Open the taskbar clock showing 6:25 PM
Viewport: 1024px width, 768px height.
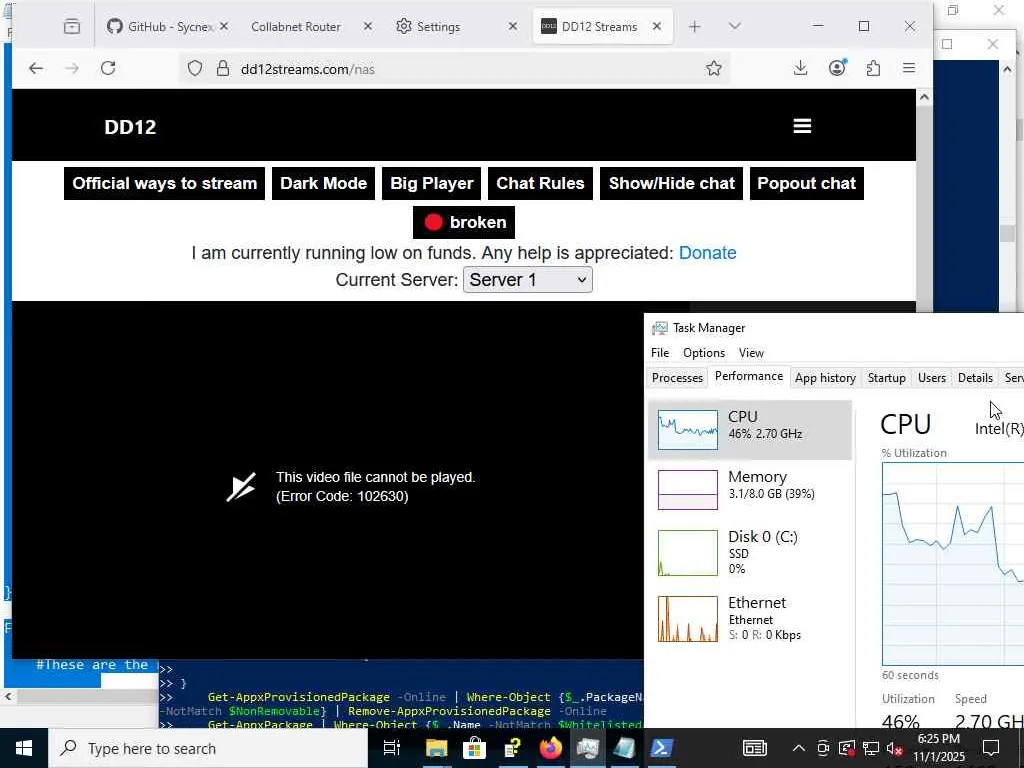pyautogui.click(x=939, y=748)
